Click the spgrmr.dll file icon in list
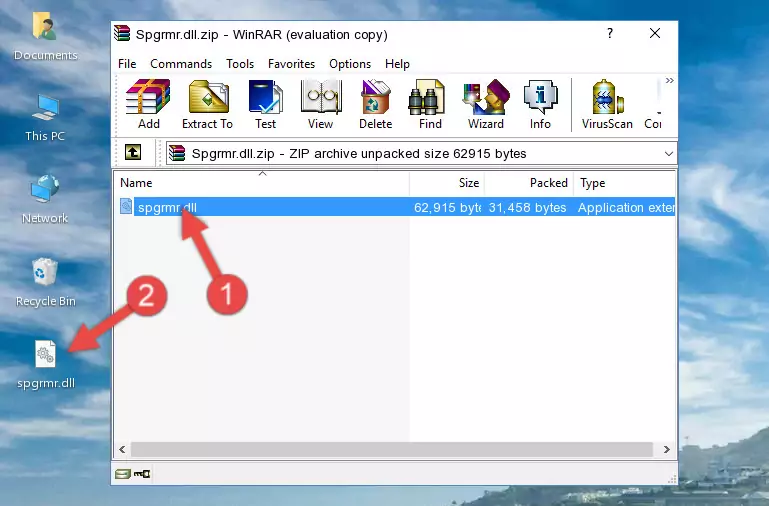 coord(126,206)
